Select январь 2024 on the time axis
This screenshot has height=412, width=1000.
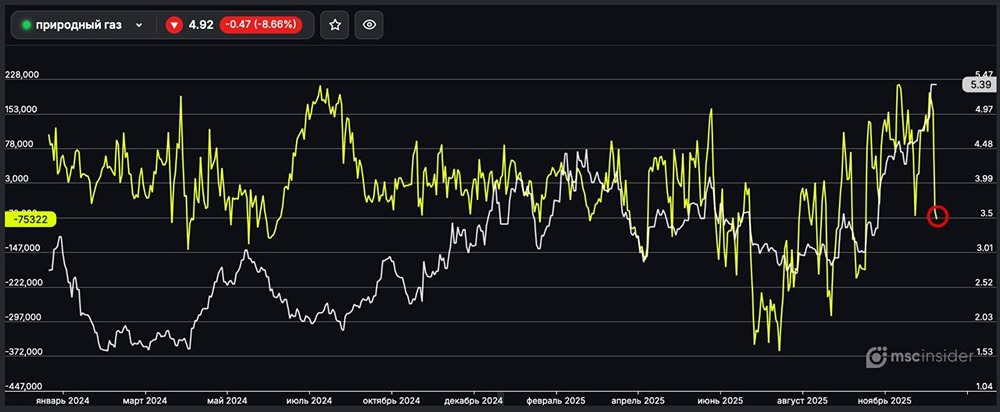click(62, 400)
